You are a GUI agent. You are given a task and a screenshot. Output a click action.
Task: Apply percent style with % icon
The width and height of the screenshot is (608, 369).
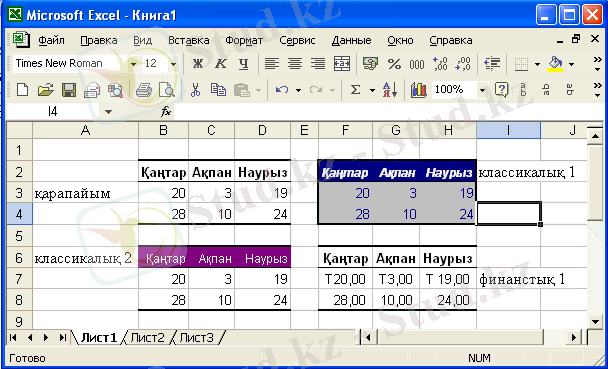point(394,64)
